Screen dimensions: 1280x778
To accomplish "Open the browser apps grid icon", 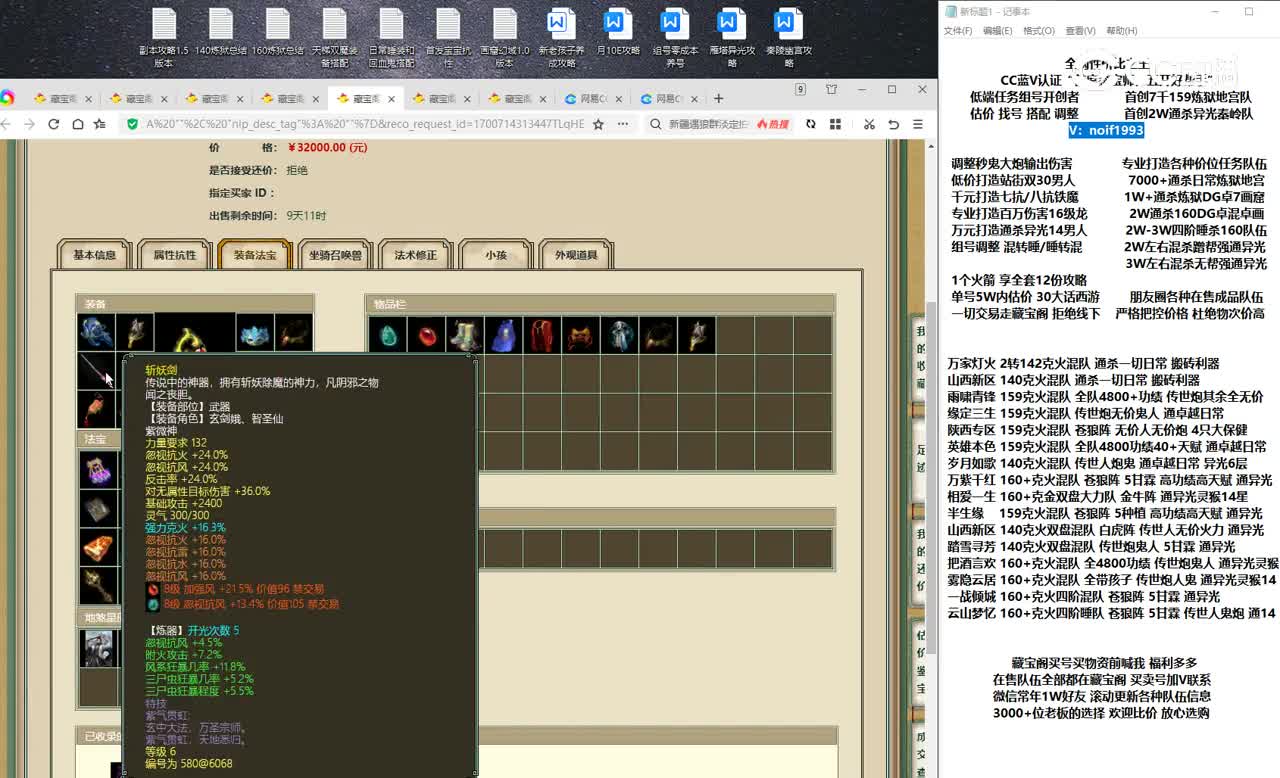I will click(x=835, y=124).
